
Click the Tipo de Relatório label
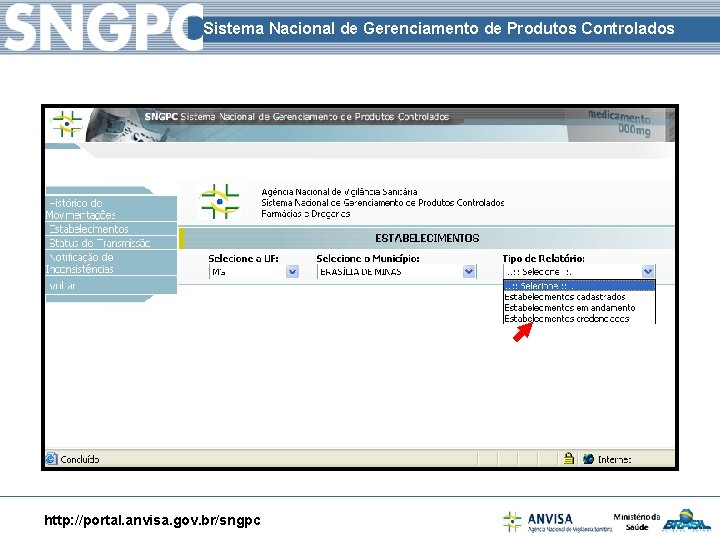pos(544,259)
